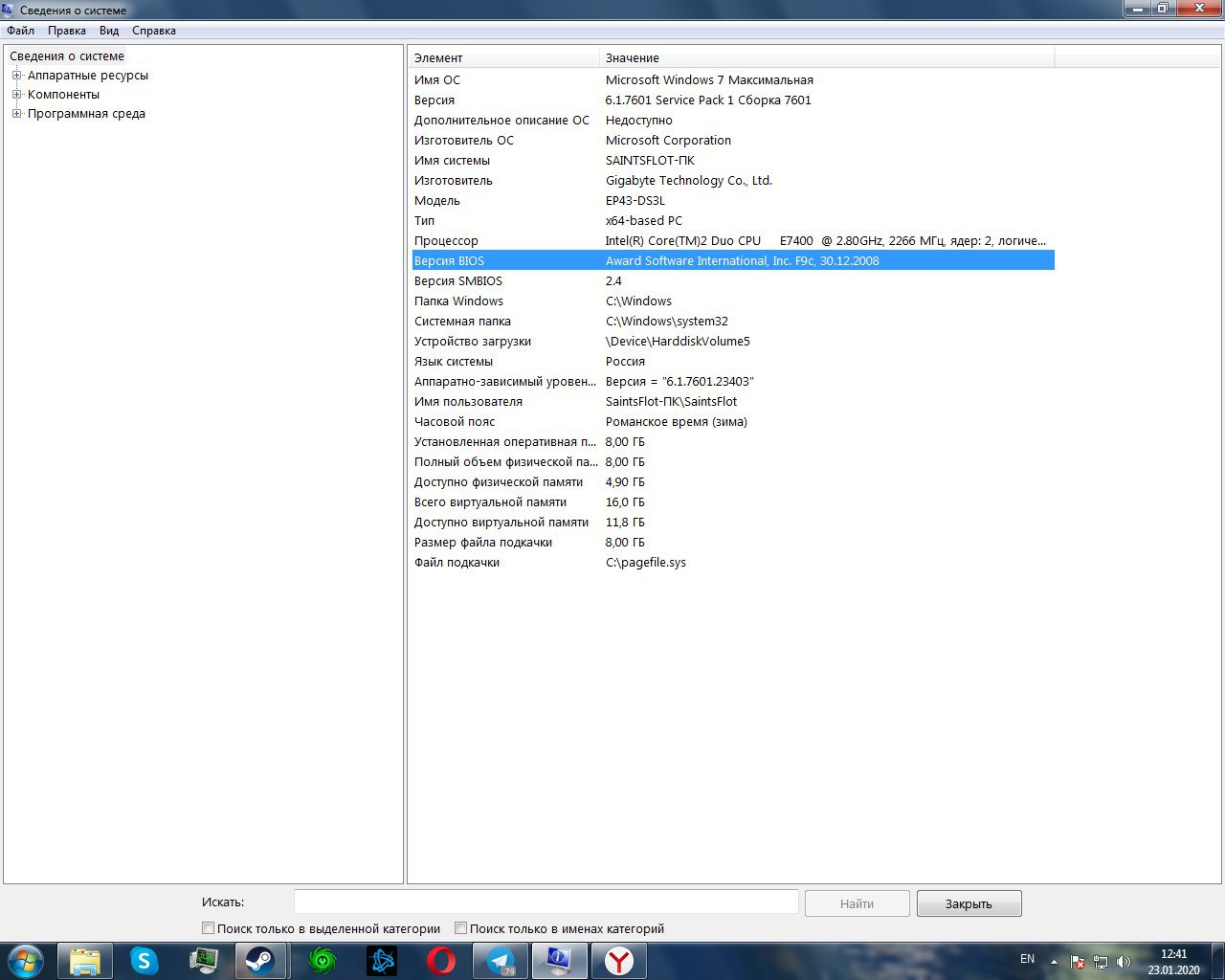
Task: Select Размер файла подкачки row
Action: 733,543
